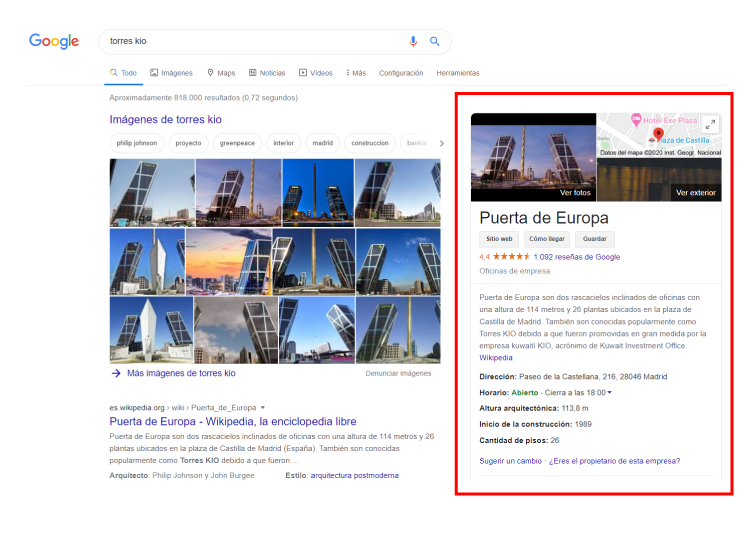Switch to the Noticias tab
The image size is (750, 533).
[267, 73]
